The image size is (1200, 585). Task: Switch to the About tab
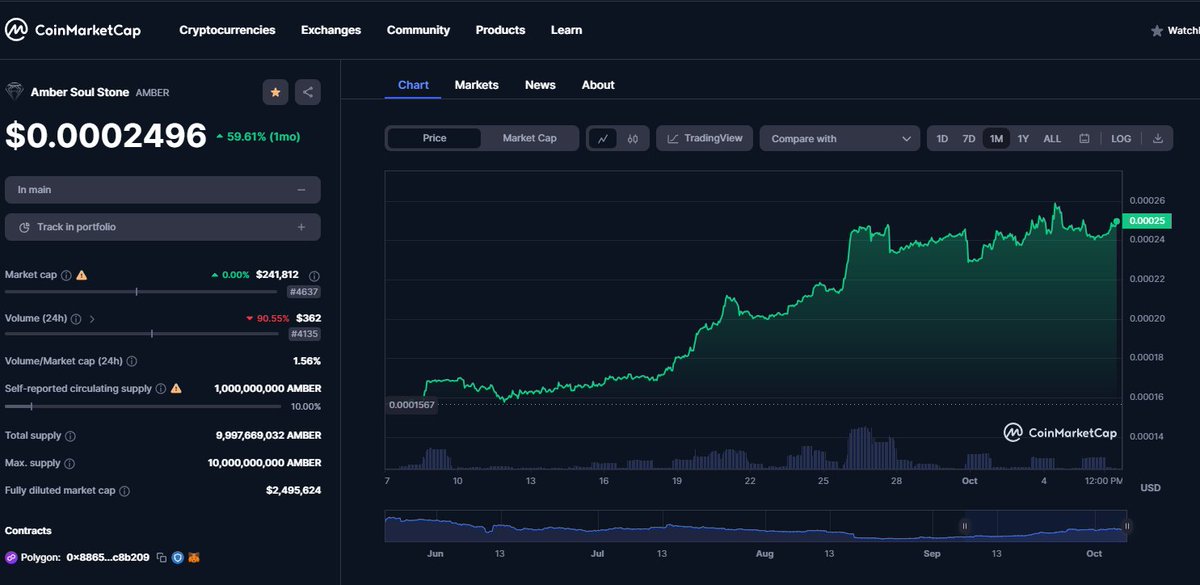(598, 85)
